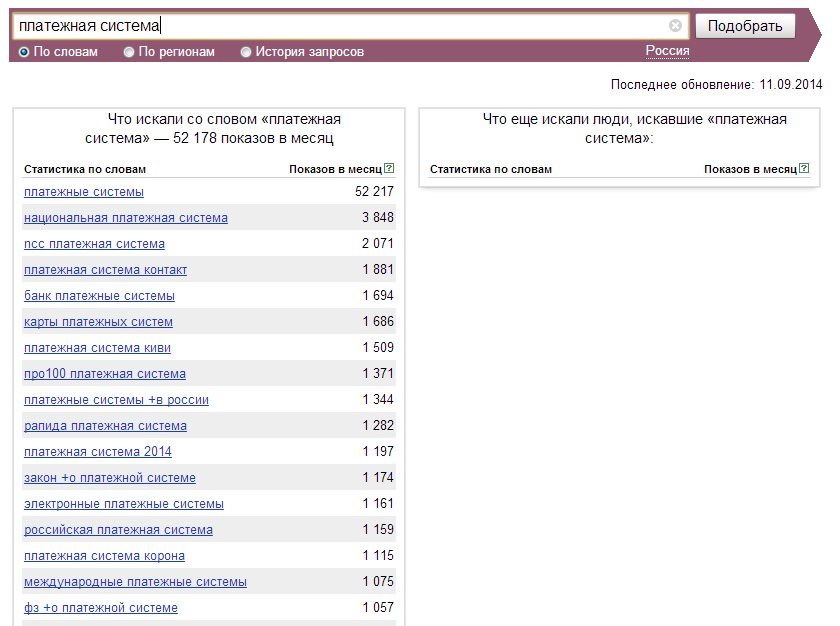Open help icon beside left 'Показов в месяц'
The image size is (840, 626).
[x=389, y=168]
